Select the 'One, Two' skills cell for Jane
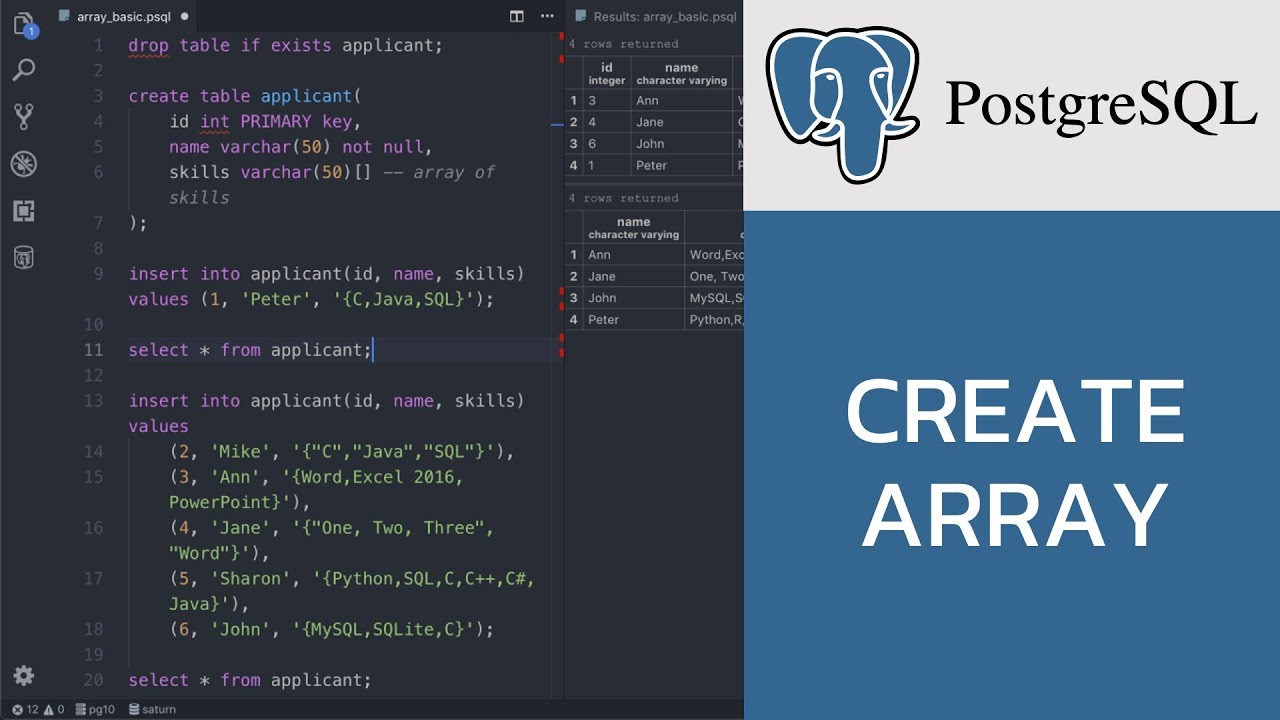 pos(714,276)
